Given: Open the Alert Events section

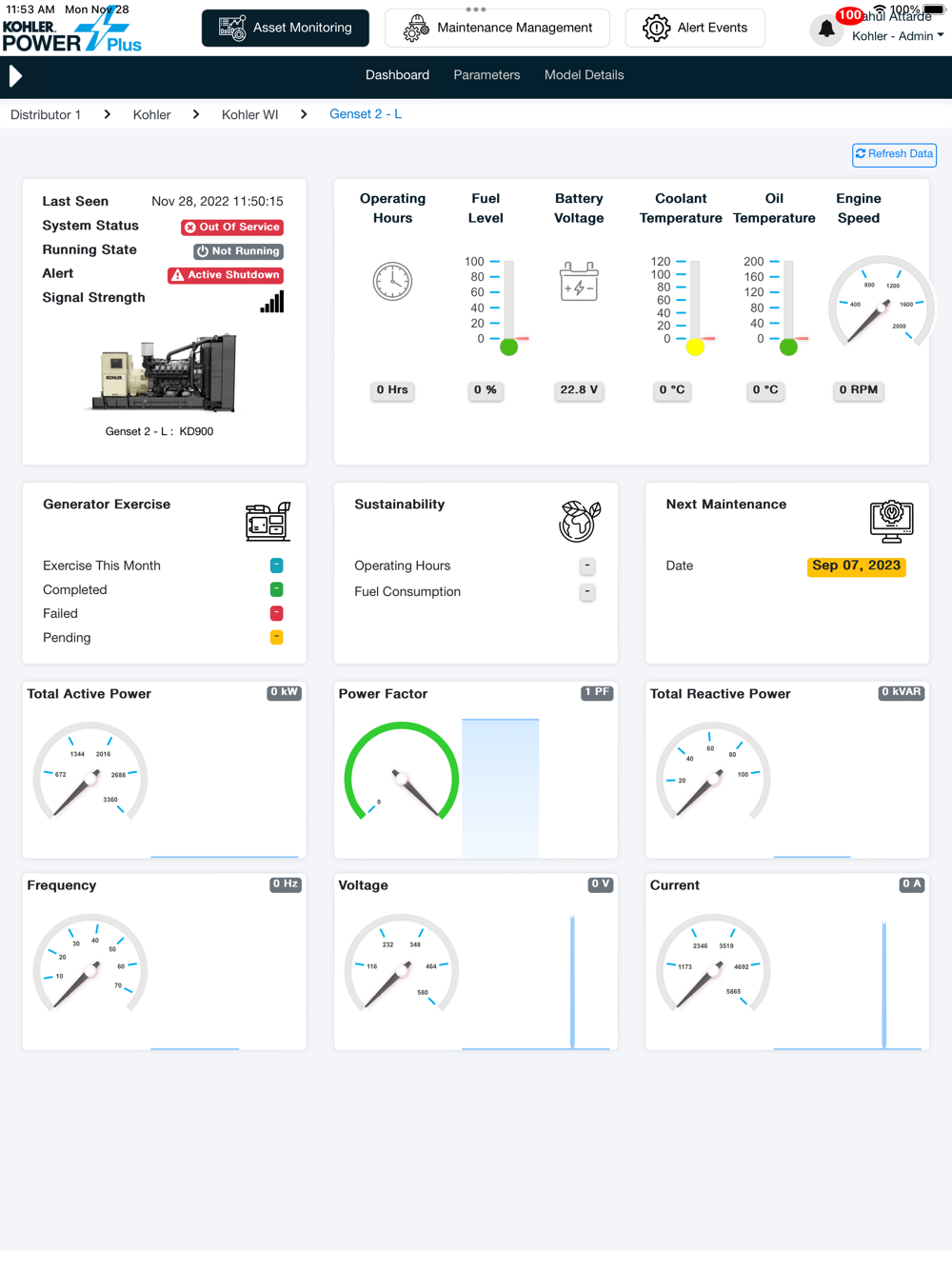Looking at the screenshot, I should 695,29.
